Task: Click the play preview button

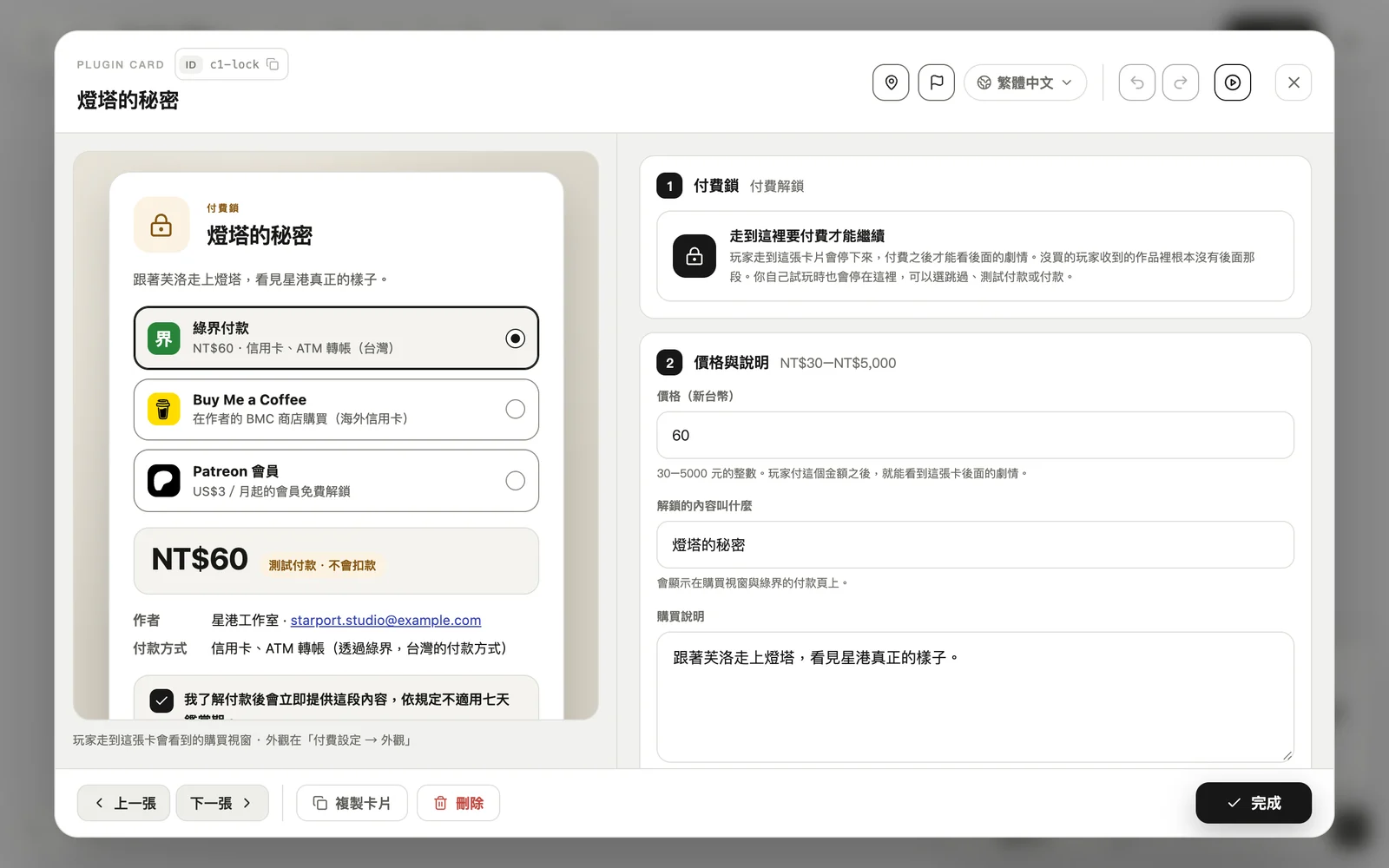Action: 1233,82
